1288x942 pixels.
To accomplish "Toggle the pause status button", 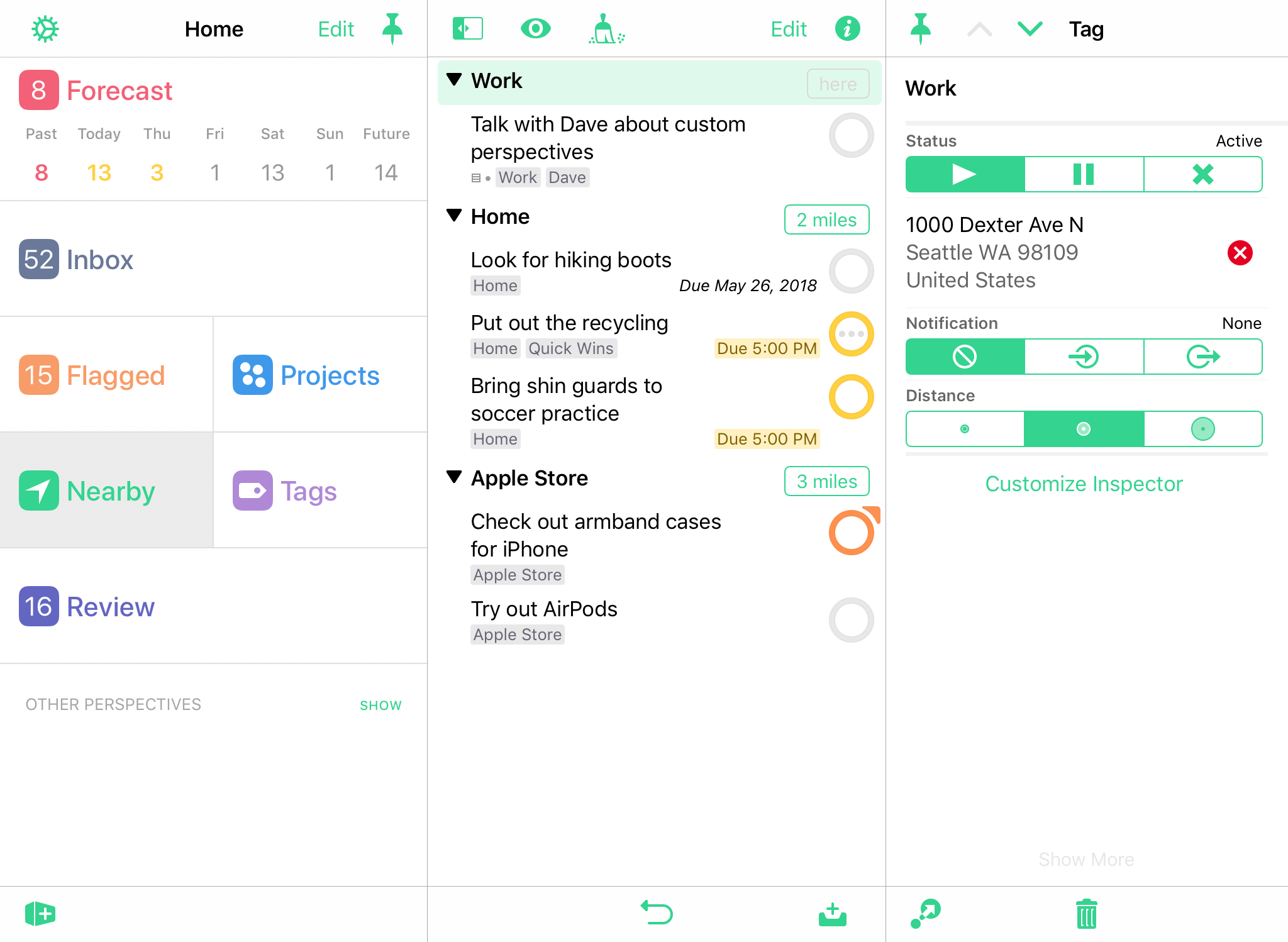I will click(1083, 174).
